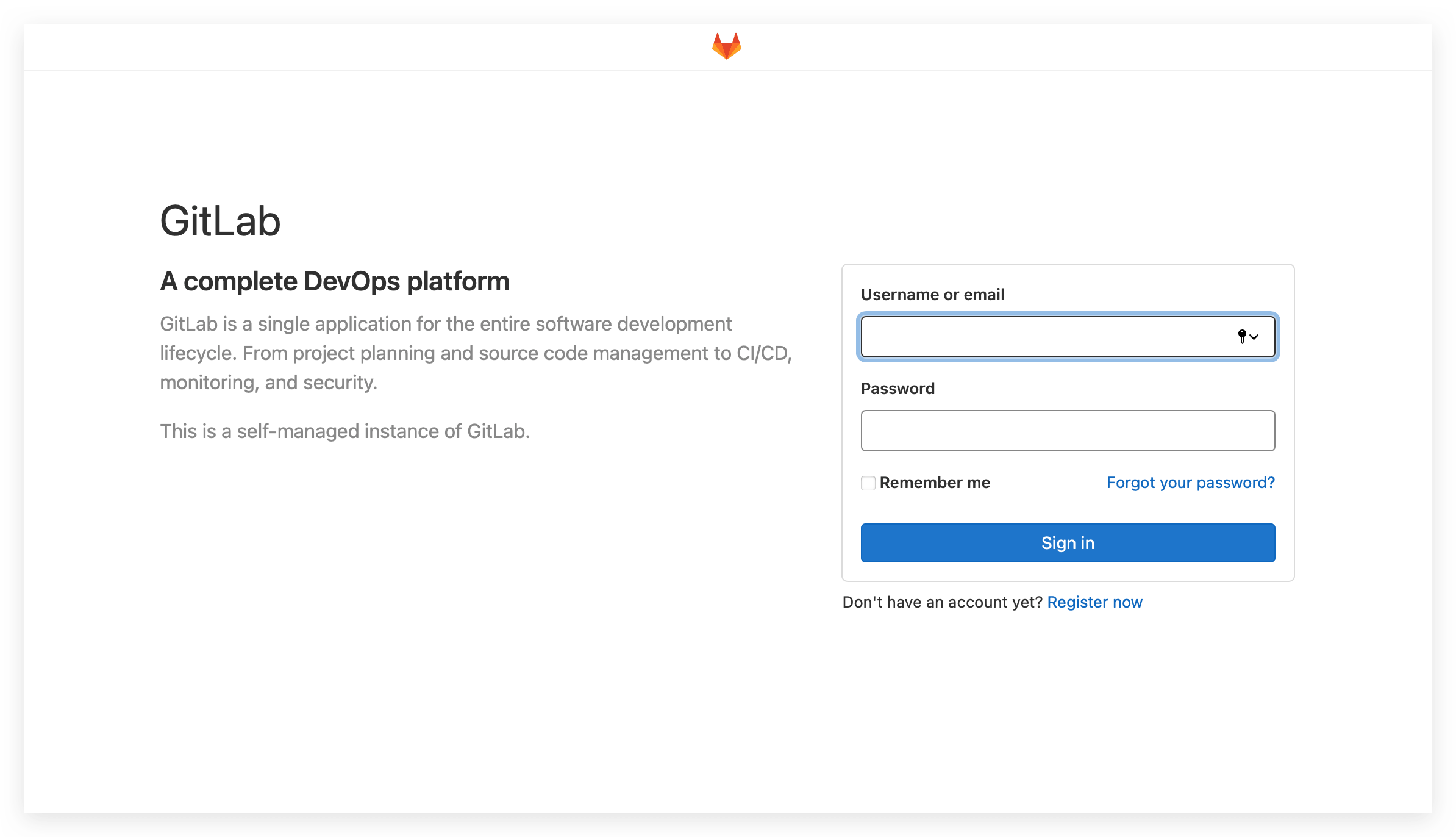Viewport: 1456px width, 837px height.
Task: Click 'This is a self-managed instance' text
Action: click(345, 431)
